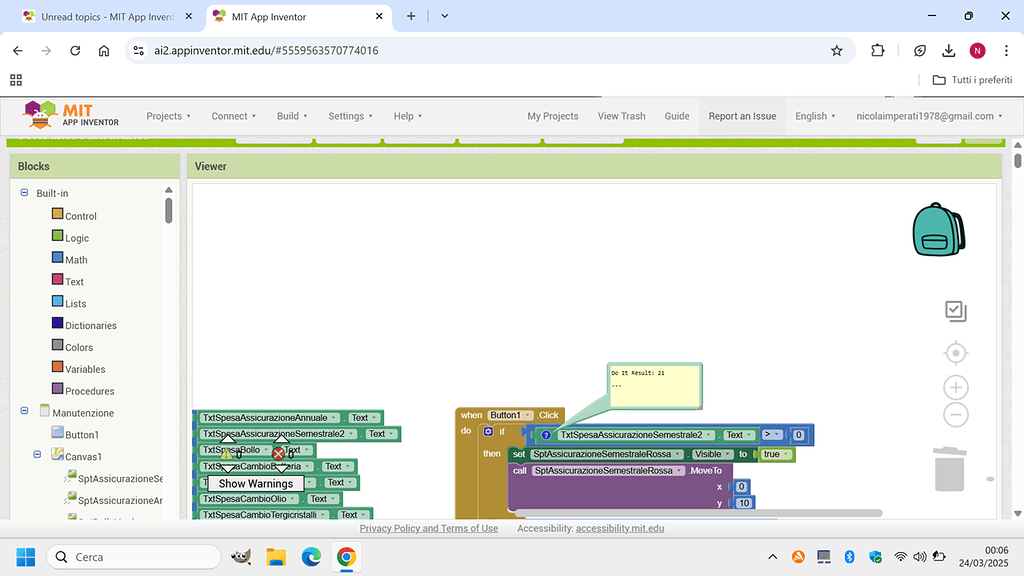Click the warning triangle indicator
Viewport: 1024px width, 576px height.
coord(225,453)
